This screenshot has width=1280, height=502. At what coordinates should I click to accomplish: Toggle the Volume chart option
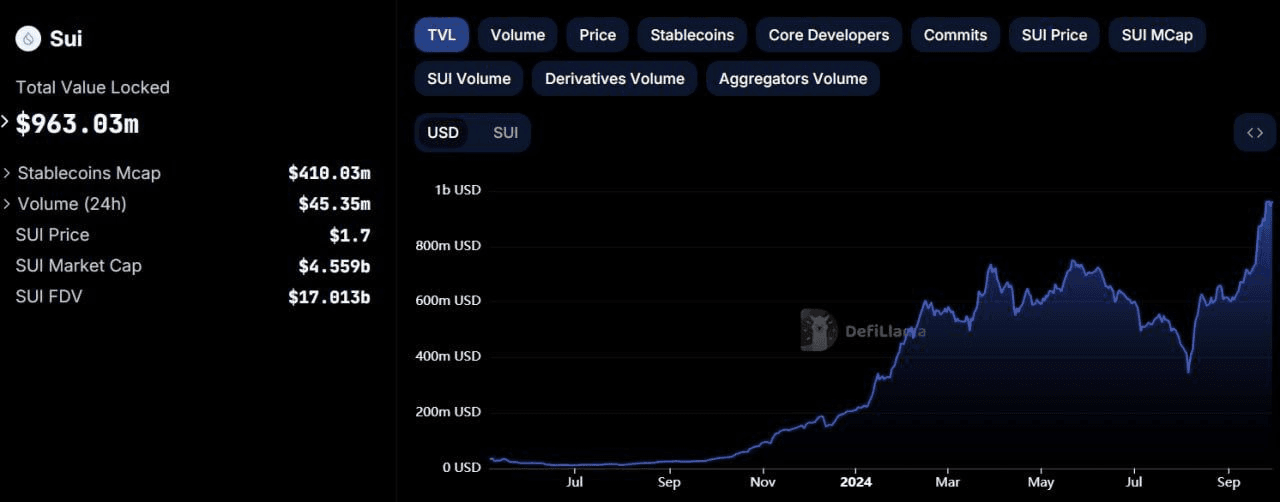[x=518, y=35]
